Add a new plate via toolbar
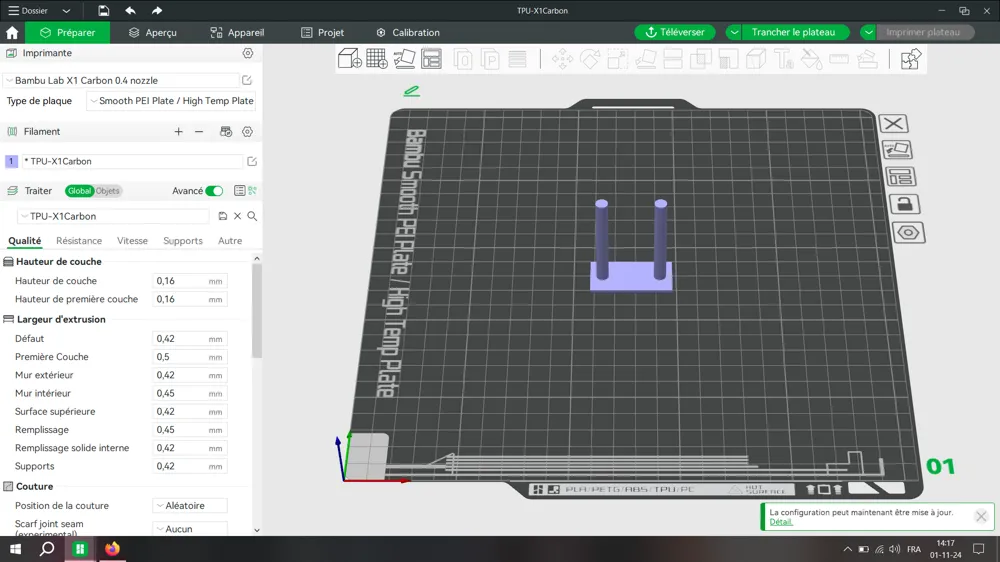Screen dimensions: 1000x562 coord(377,59)
